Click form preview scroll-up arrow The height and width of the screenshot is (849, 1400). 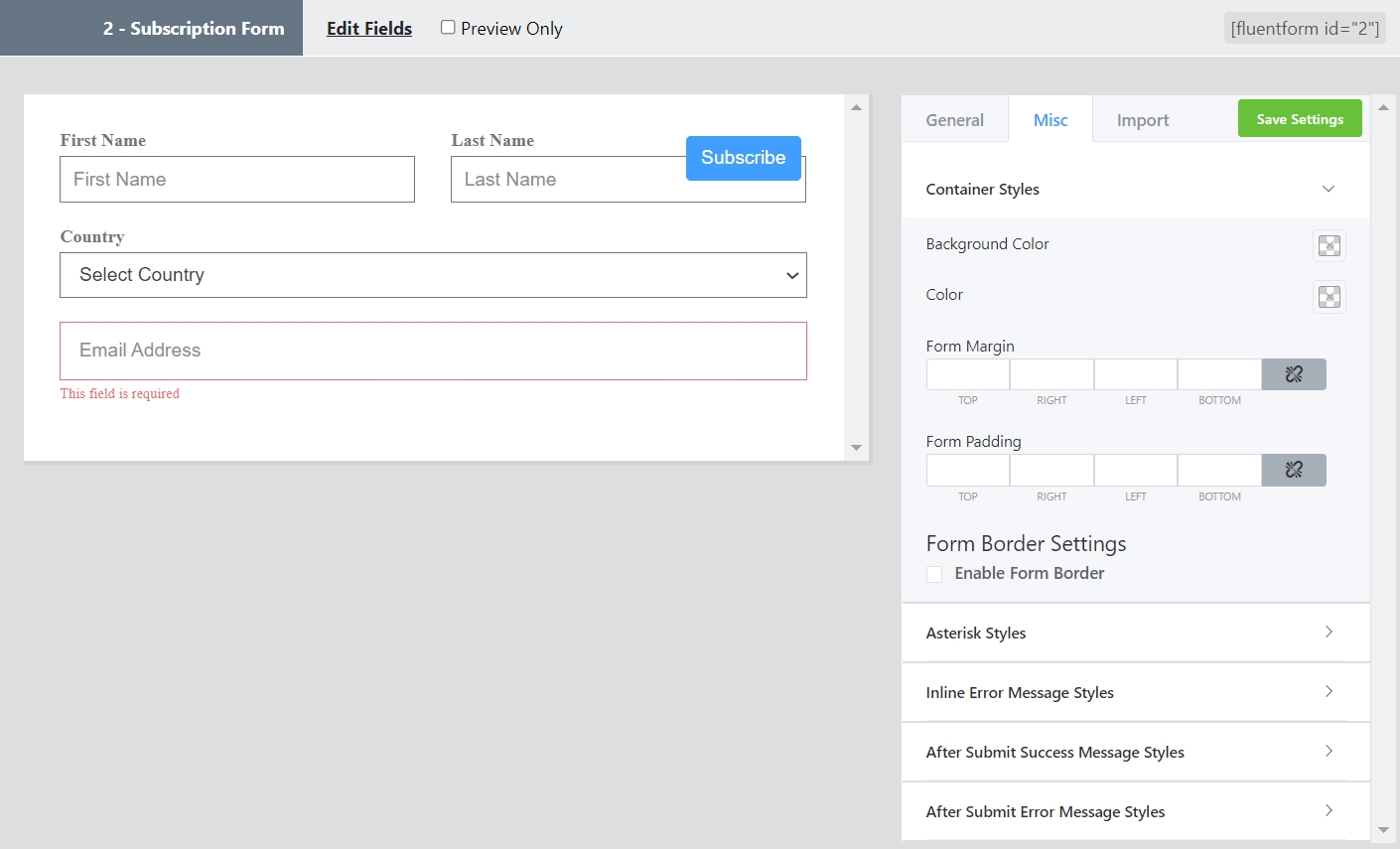pos(856,107)
